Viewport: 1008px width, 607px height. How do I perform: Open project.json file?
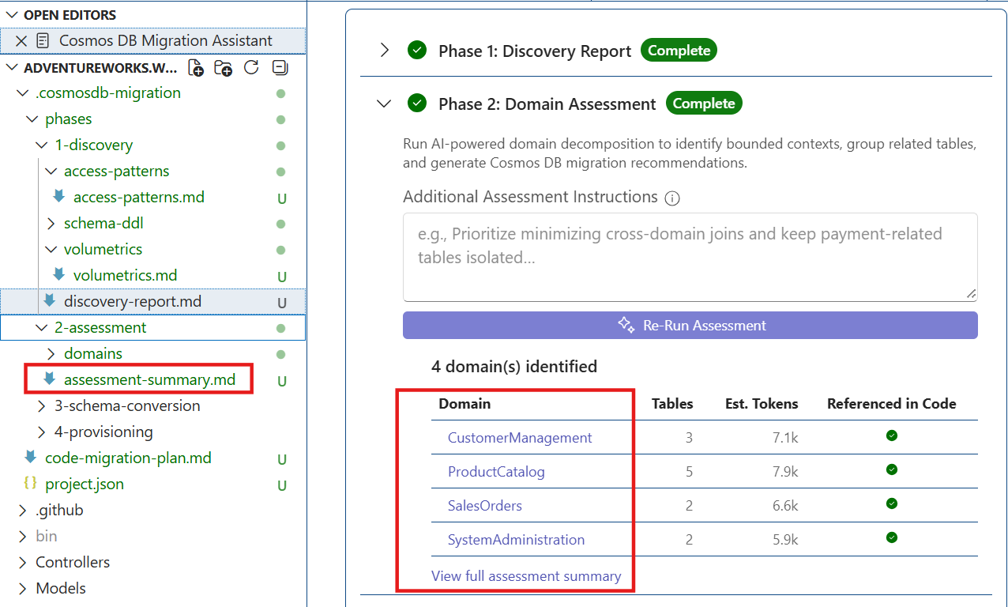[x=84, y=484]
